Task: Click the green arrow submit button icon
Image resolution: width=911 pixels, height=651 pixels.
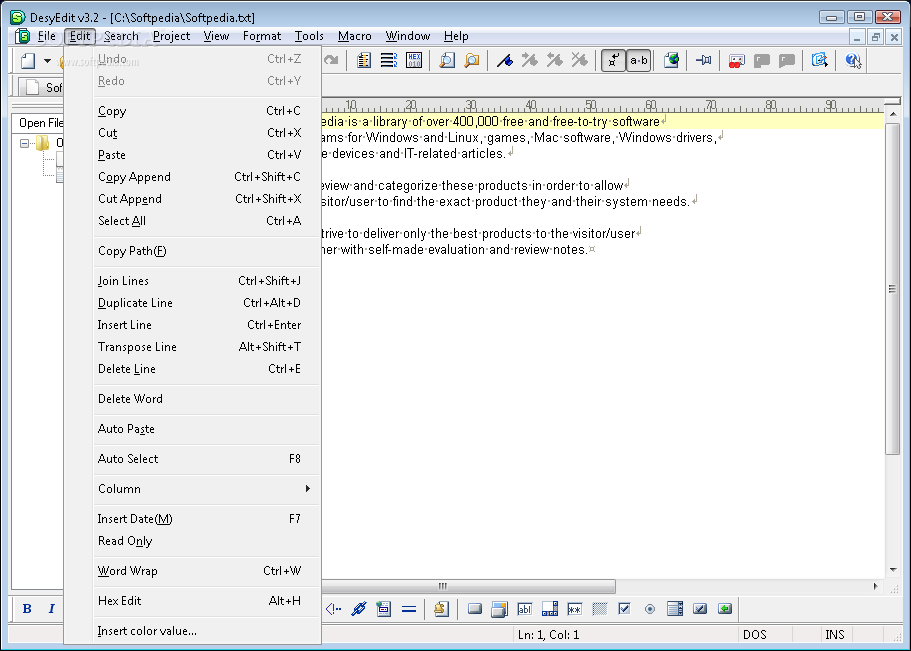Action: click(725, 609)
